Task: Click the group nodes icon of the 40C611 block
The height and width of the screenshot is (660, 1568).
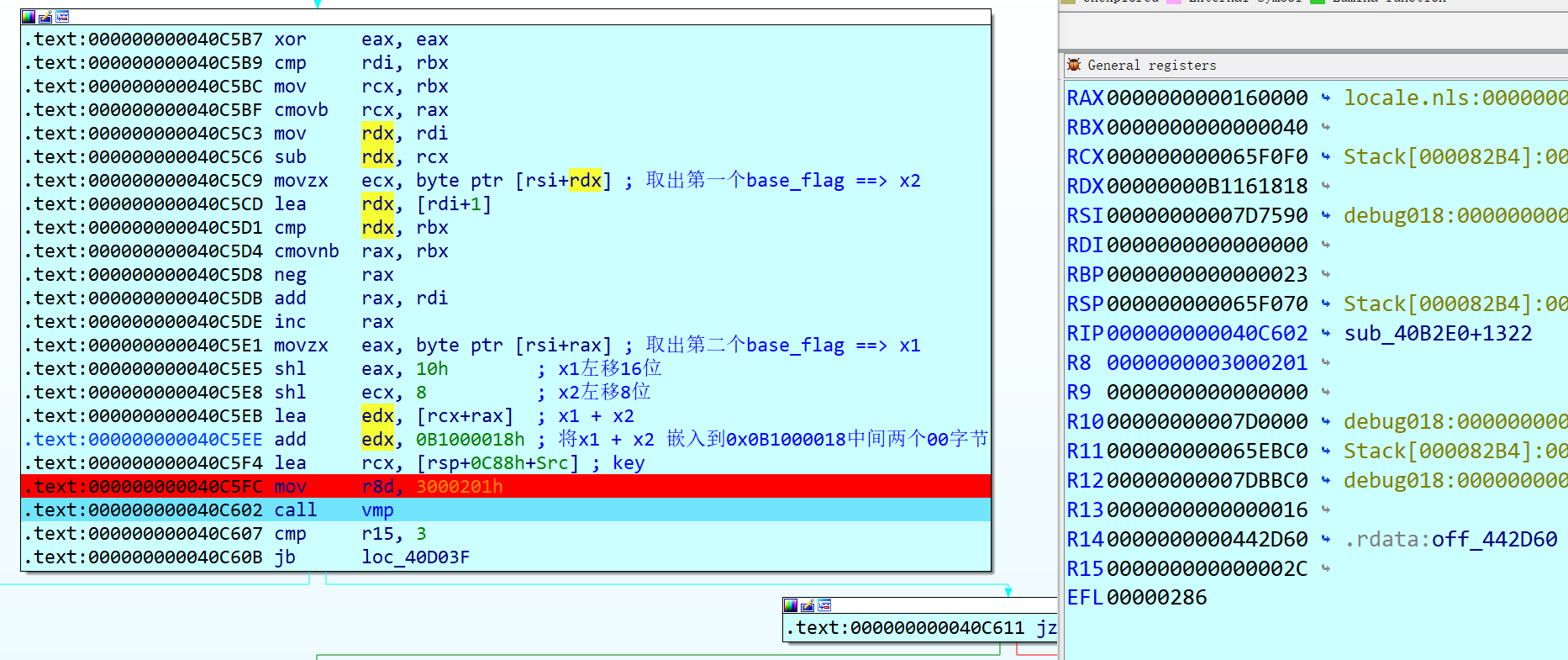Action: [824, 605]
